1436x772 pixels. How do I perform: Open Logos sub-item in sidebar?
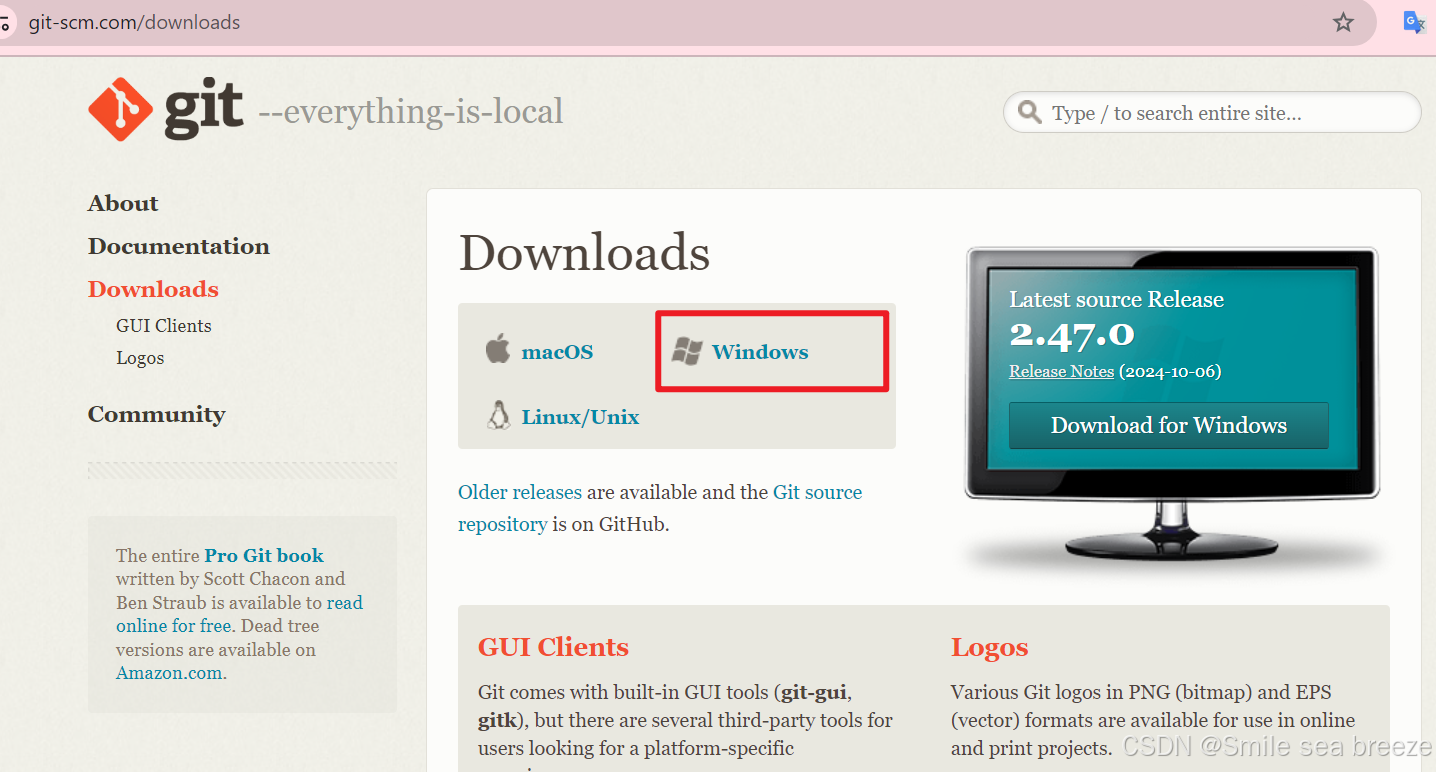pos(140,358)
